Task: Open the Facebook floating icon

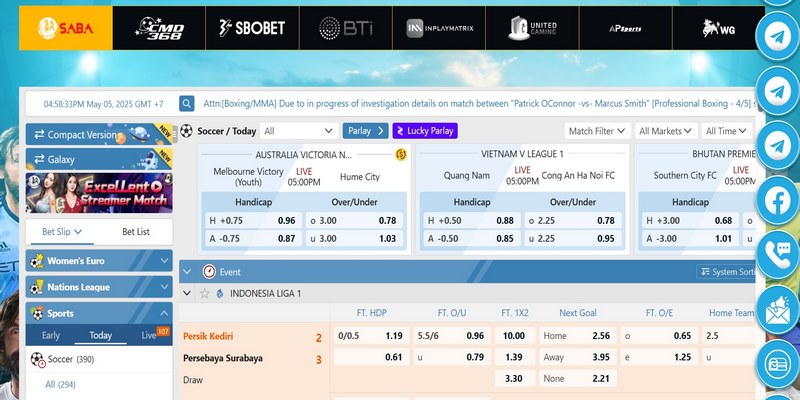Action: pyautogui.click(x=777, y=201)
